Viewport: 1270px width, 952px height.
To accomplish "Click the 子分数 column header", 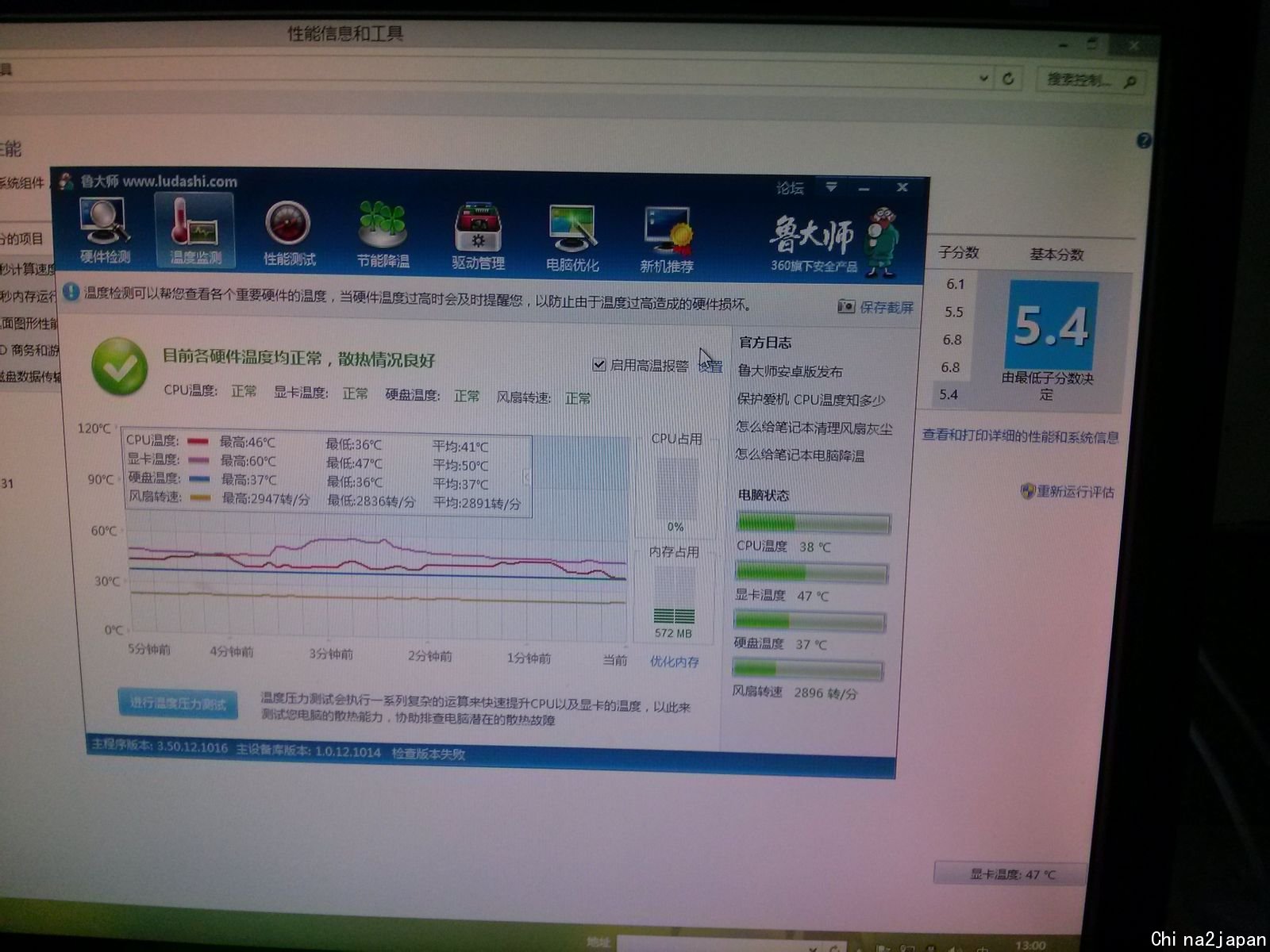I will pyautogui.click(x=959, y=252).
